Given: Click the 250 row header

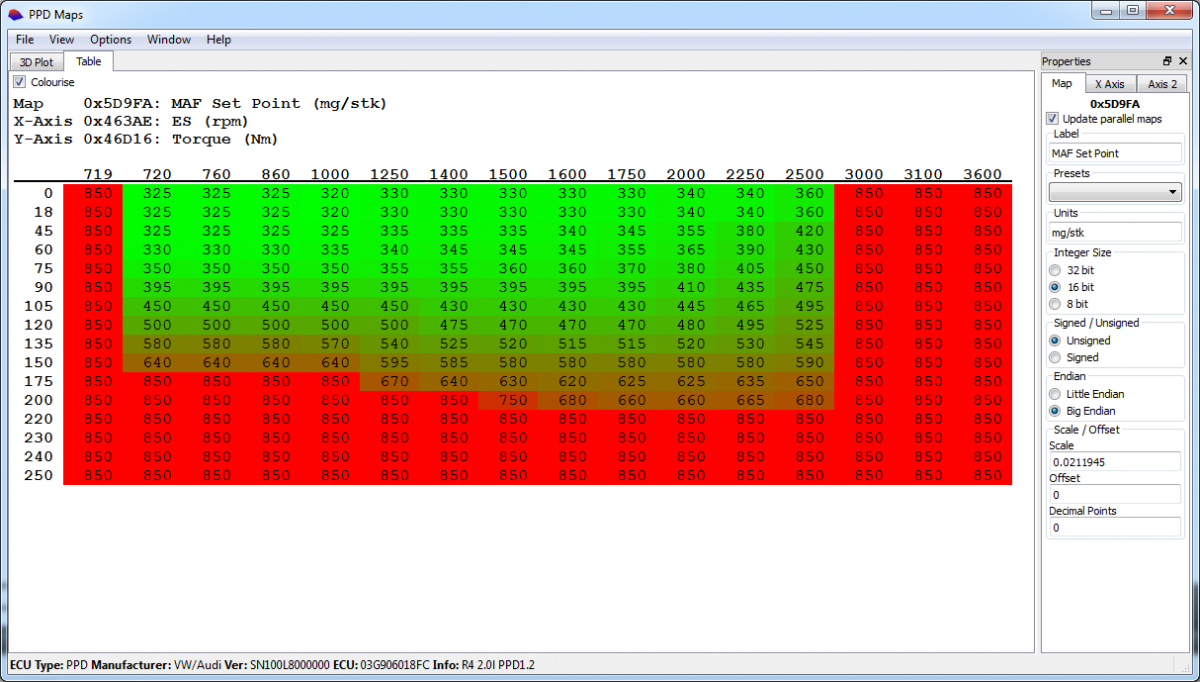Looking at the screenshot, I should click(38, 476).
